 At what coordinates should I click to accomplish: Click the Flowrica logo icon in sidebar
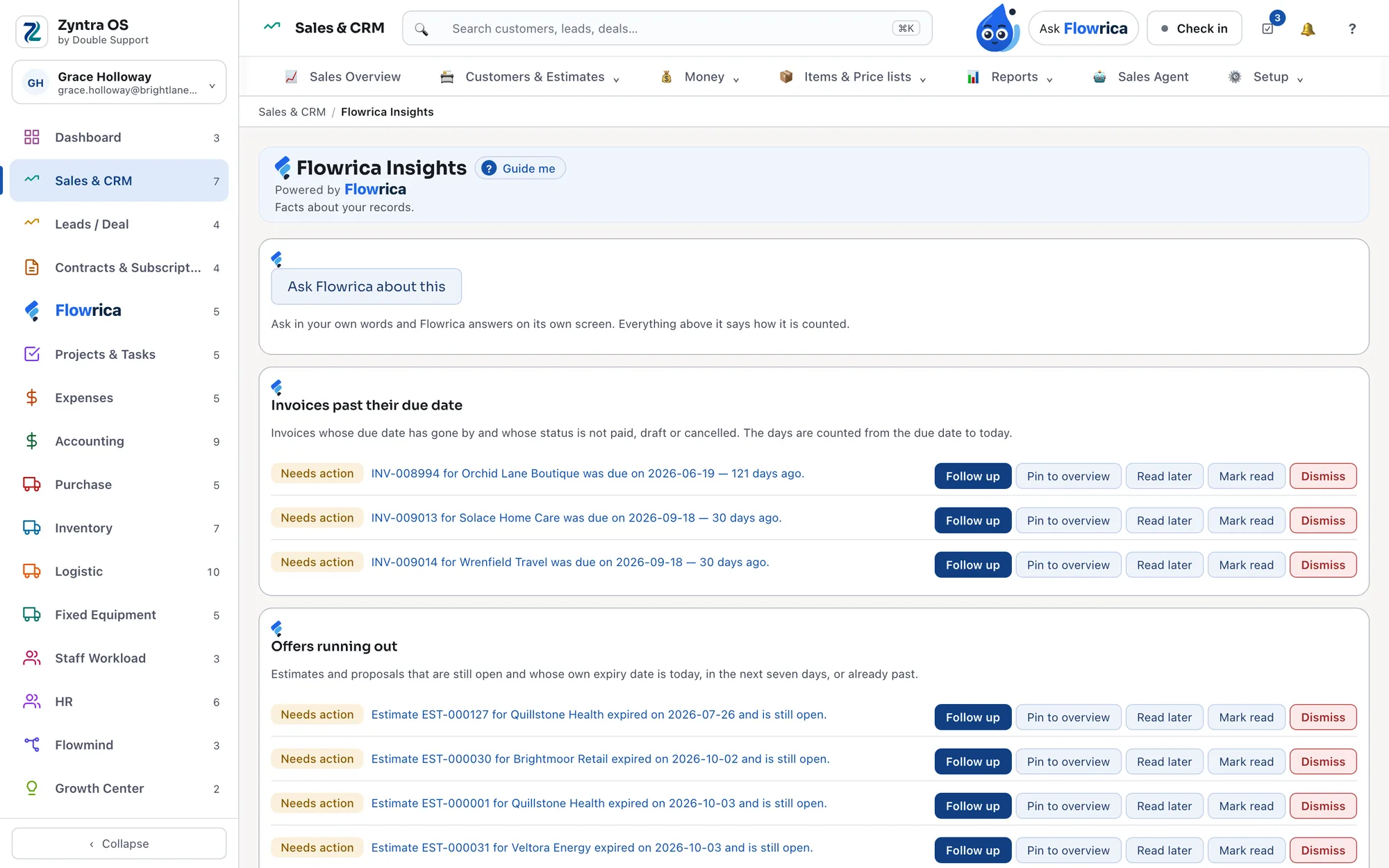(32, 310)
